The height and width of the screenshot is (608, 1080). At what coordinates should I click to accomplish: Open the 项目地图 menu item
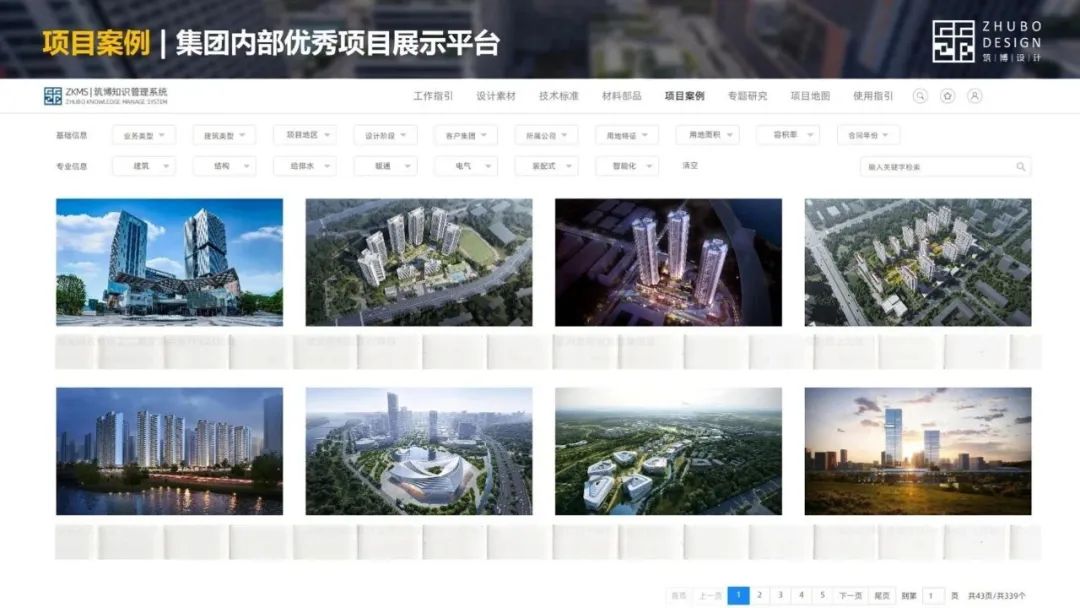(812, 96)
